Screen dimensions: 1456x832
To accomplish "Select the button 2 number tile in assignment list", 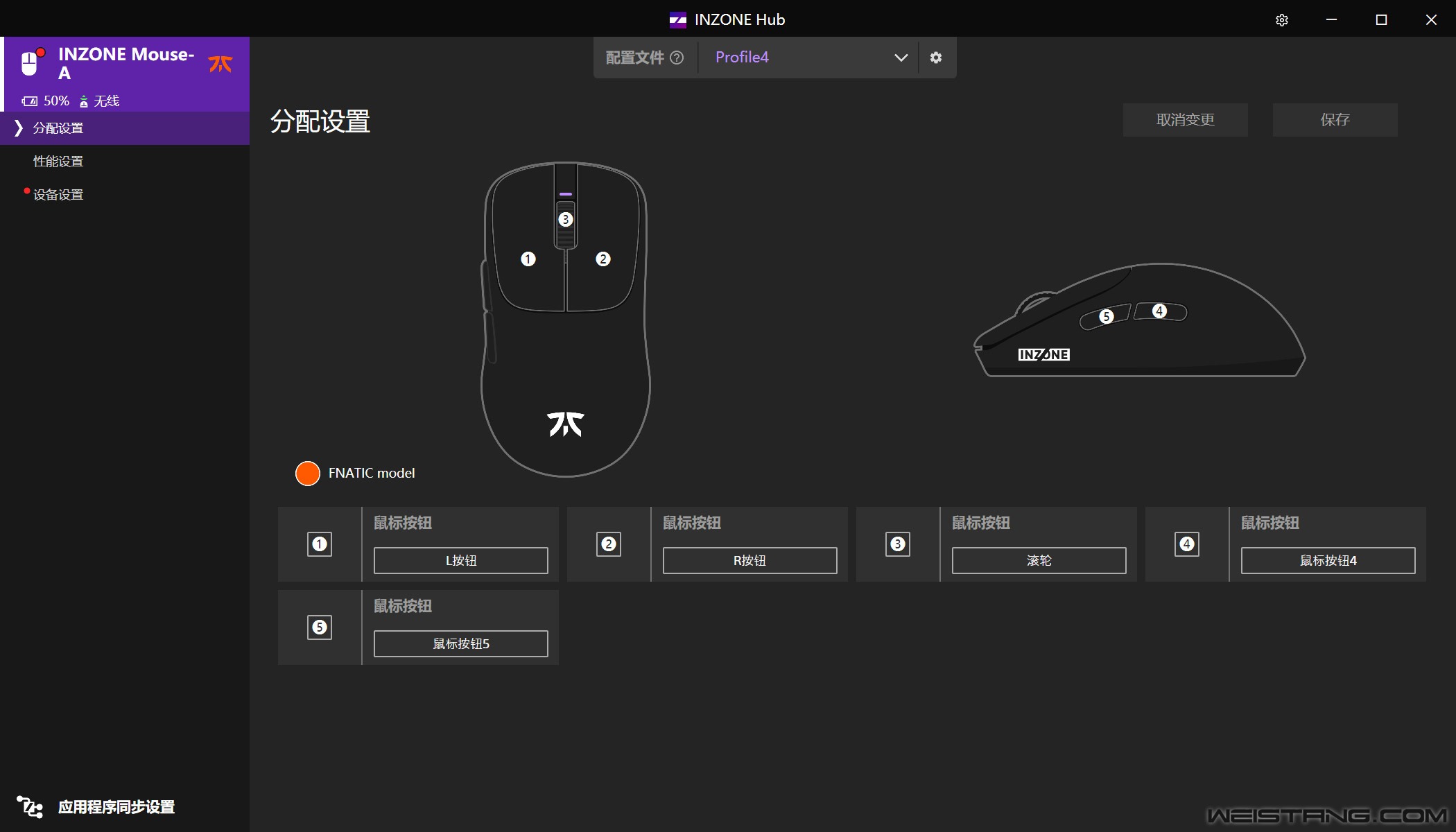I will coord(609,544).
